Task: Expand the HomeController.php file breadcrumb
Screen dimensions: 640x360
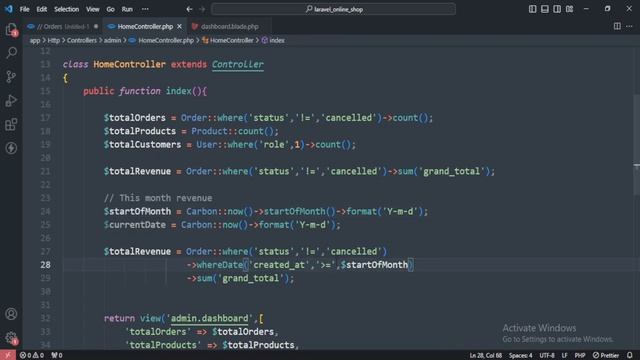Action: 161,40
